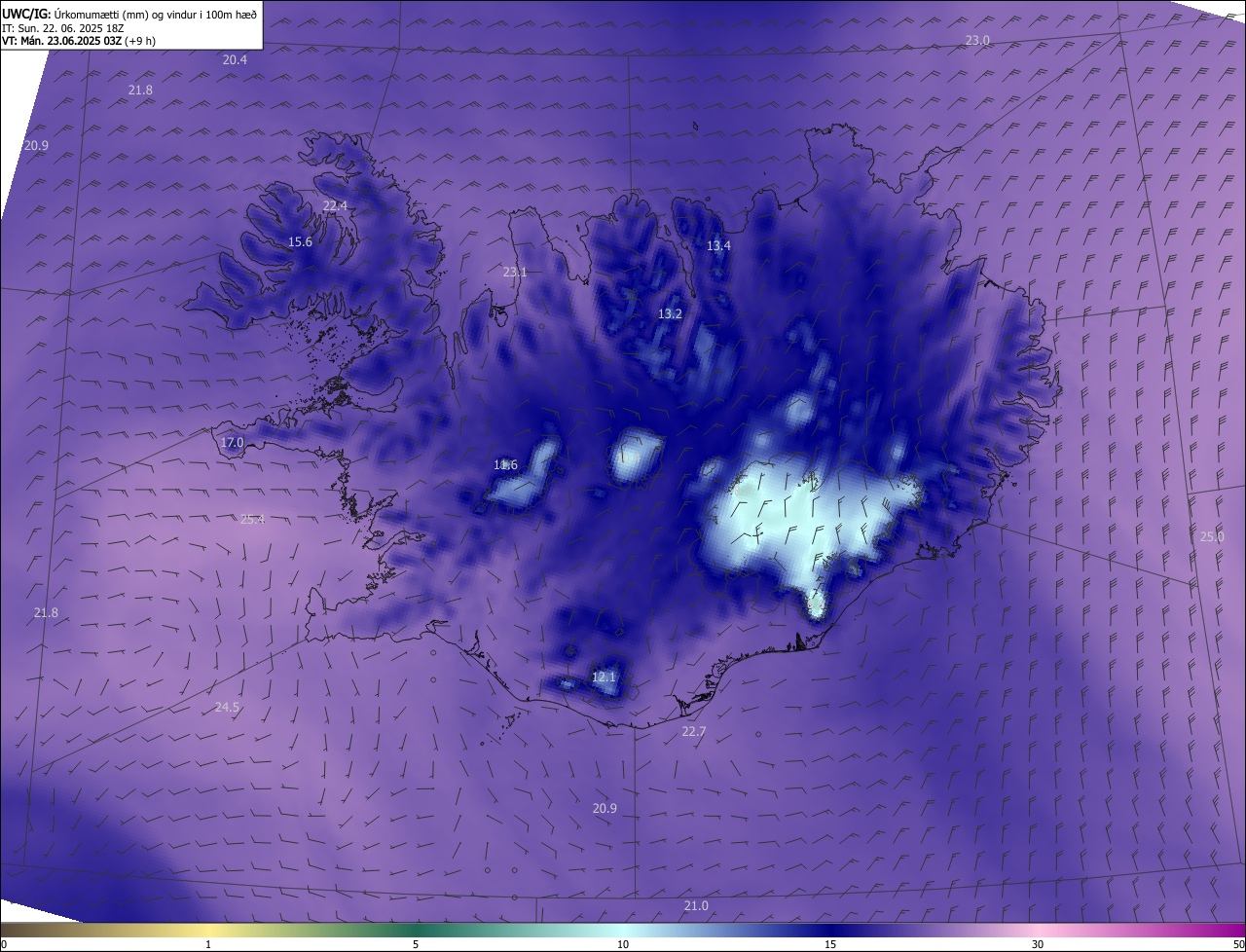Click the 24.5 value label
The width and height of the screenshot is (1246, 952).
tap(227, 708)
